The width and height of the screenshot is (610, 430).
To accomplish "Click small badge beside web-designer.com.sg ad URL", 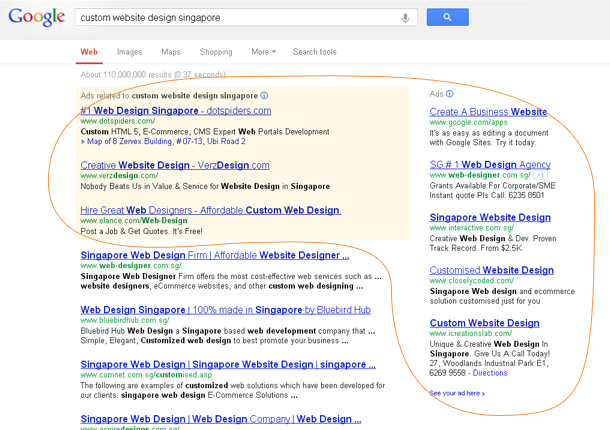I will (x=542, y=175).
